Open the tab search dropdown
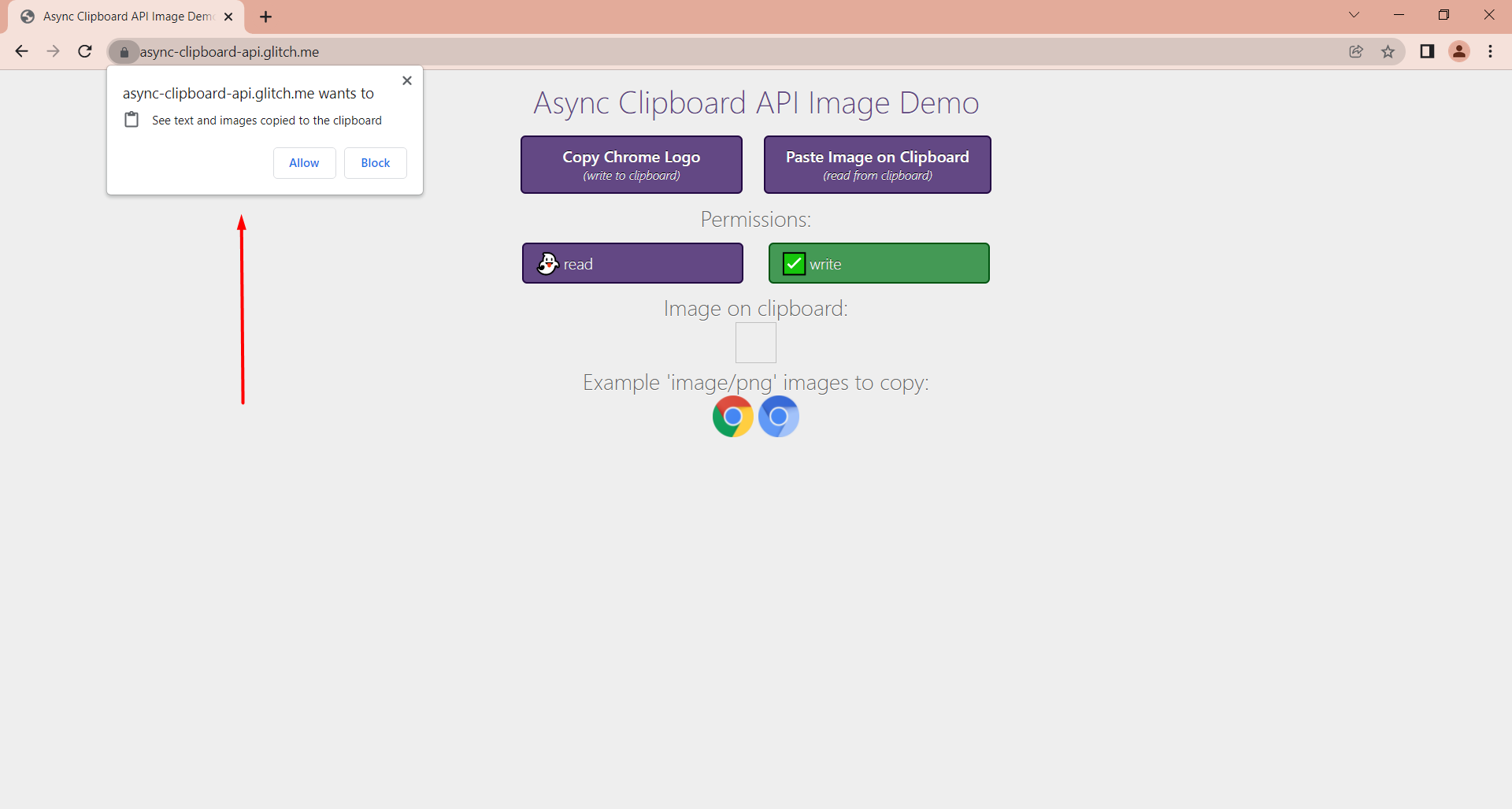This screenshot has height=809, width=1512. pos(1354,15)
